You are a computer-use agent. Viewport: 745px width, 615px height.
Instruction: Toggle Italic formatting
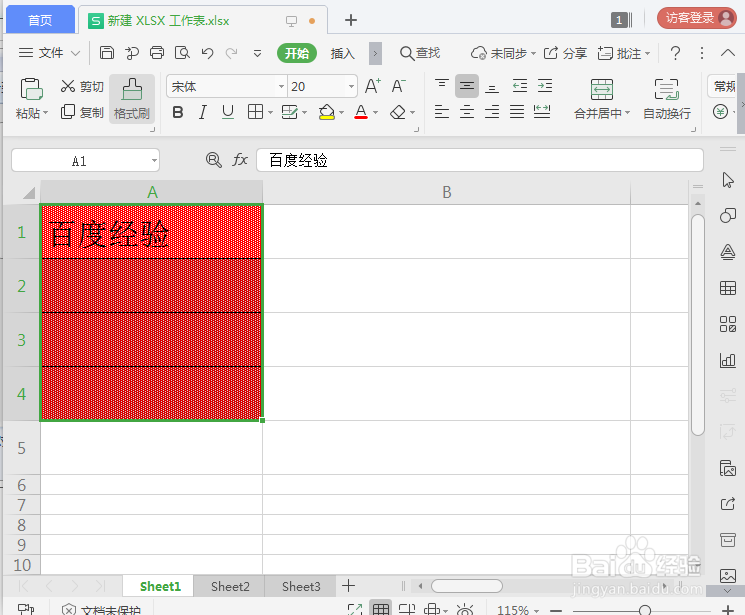[x=203, y=112]
